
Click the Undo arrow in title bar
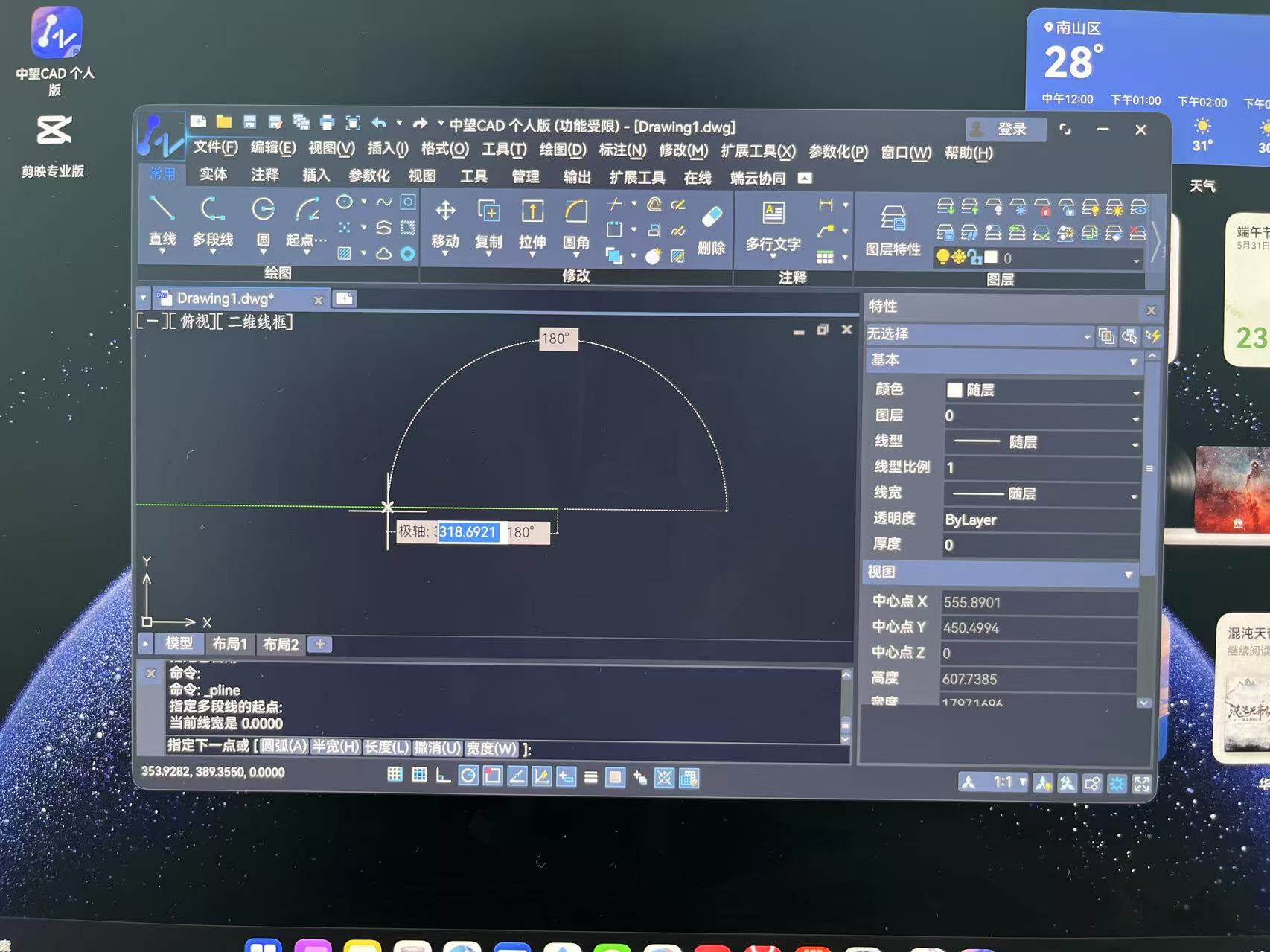pos(380,123)
